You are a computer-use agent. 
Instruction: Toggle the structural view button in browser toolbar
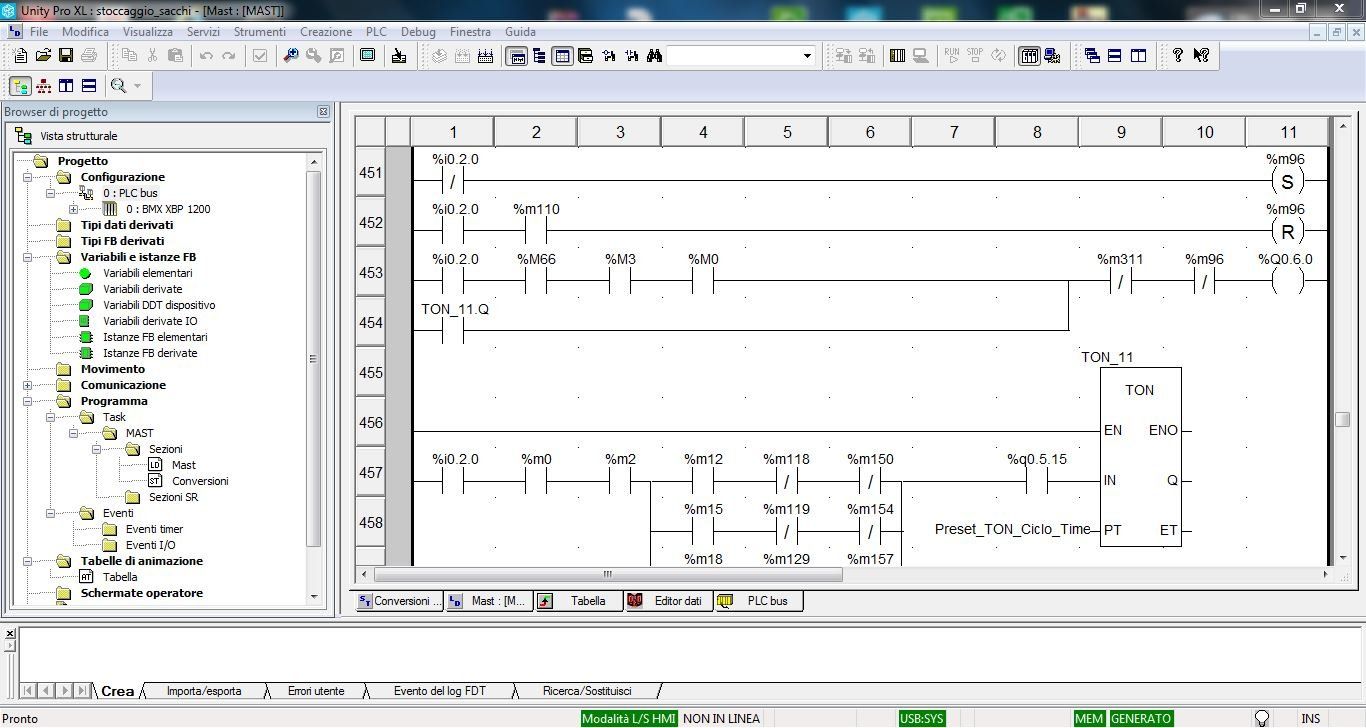[20, 86]
